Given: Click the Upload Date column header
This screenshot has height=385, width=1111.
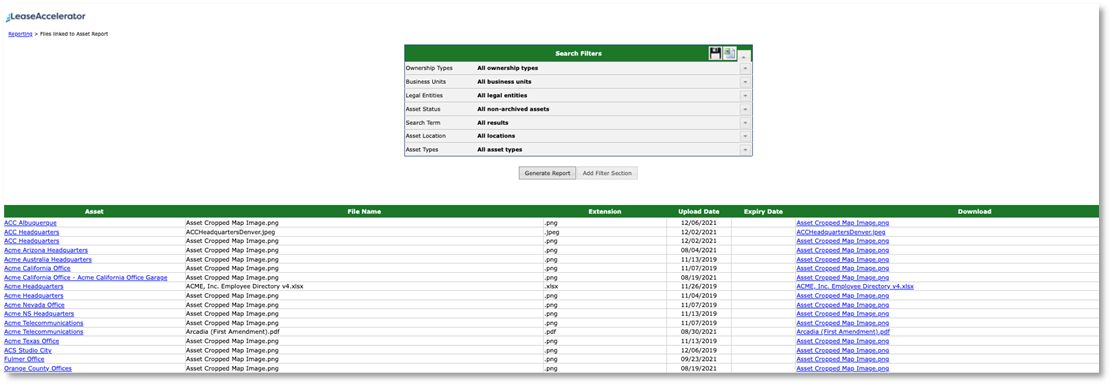Looking at the screenshot, I should (x=699, y=211).
